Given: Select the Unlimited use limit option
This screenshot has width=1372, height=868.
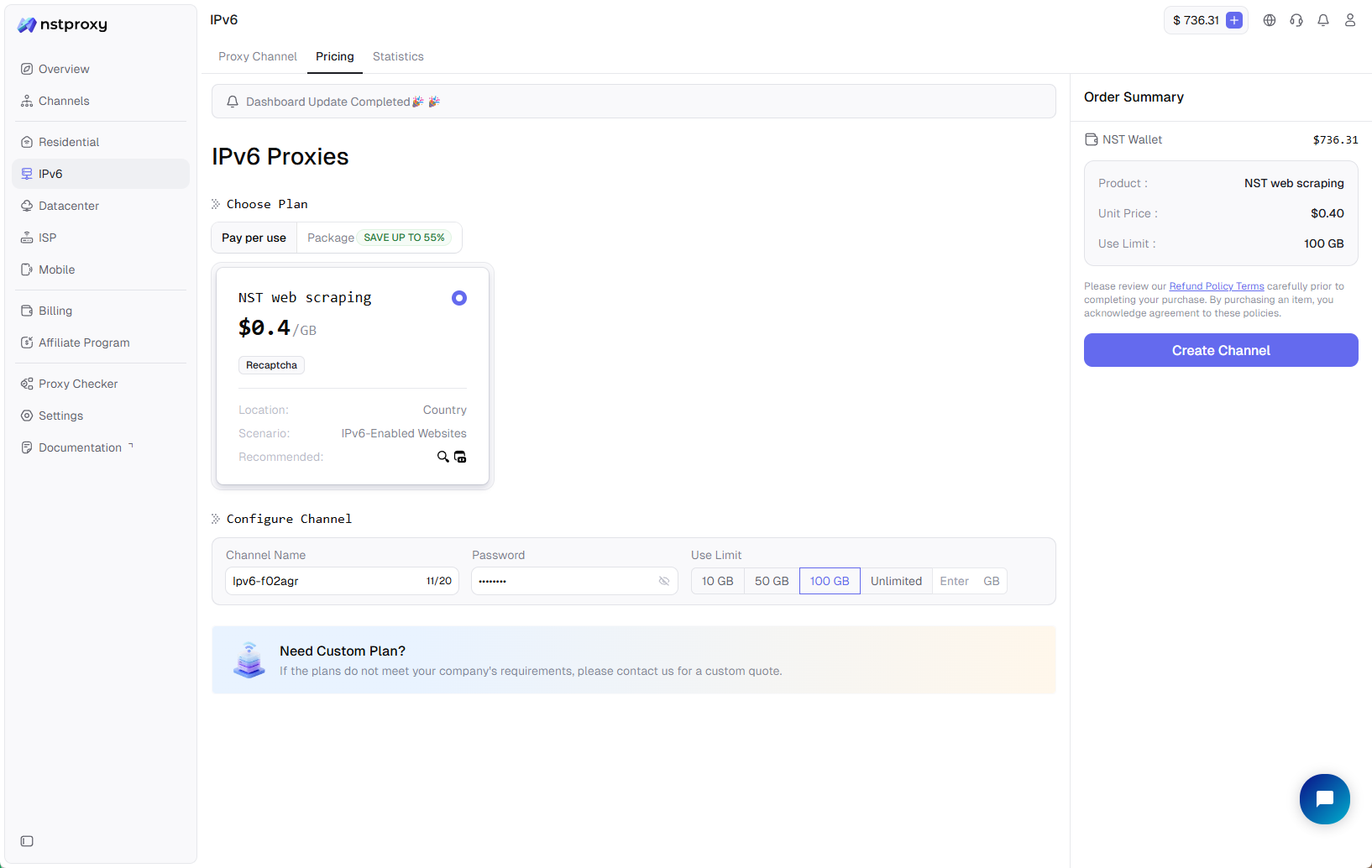Looking at the screenshot, I should [896, 581].
